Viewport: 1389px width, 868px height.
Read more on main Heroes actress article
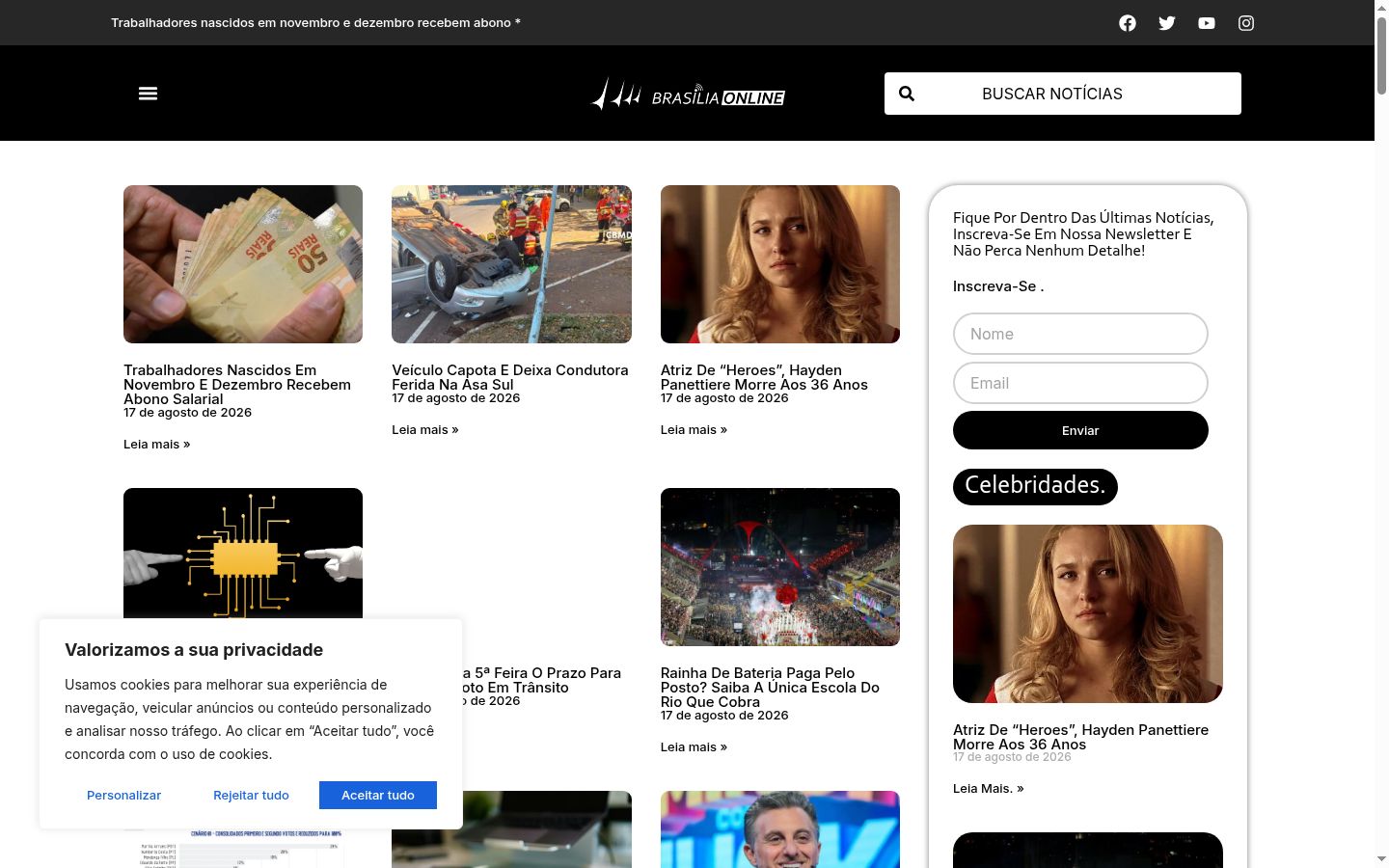click(x=694, y=430)
